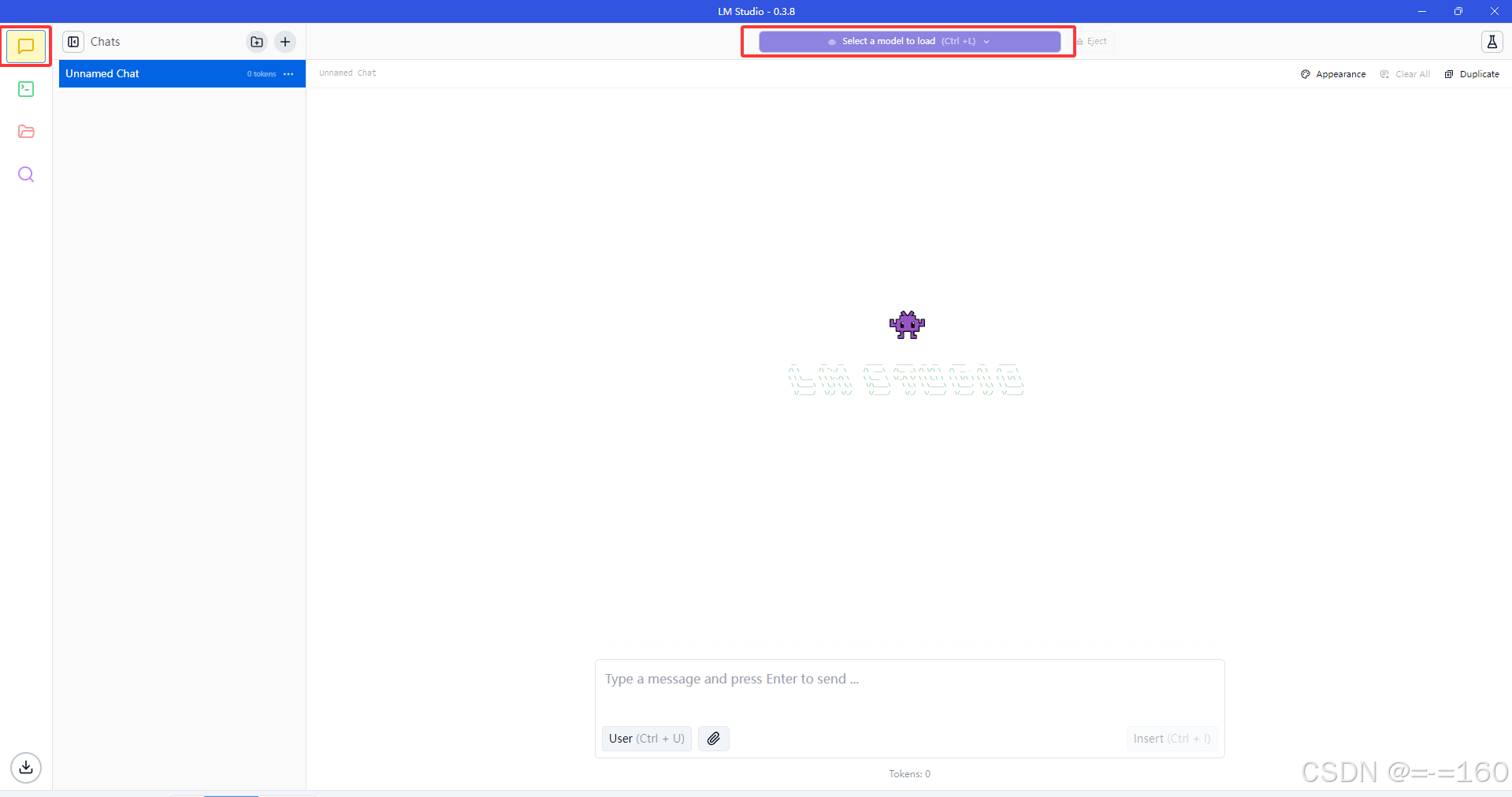Viewport: 1512px width, 797px height.
Task: Restore down the LM Studio window
Action: [1458, 11]
